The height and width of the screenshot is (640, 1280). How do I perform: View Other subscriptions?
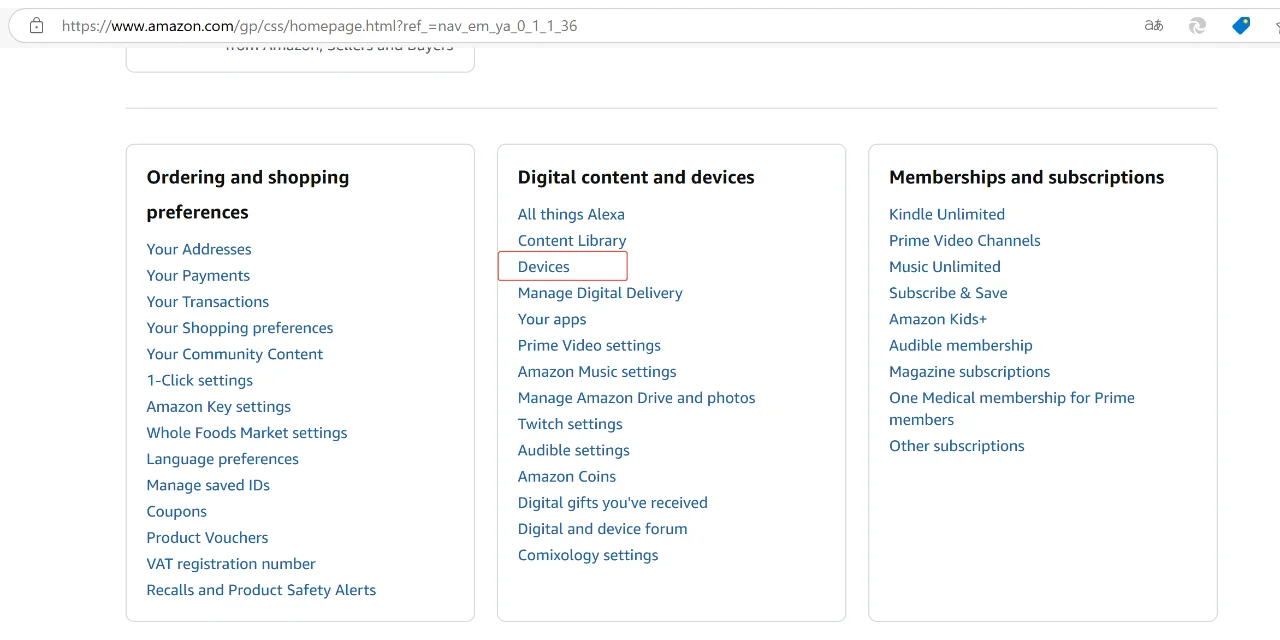[x=957, y=446]
